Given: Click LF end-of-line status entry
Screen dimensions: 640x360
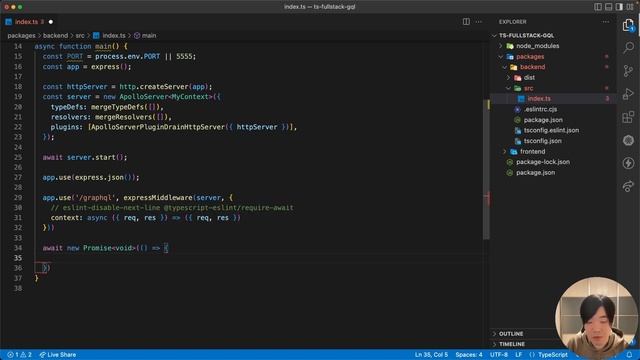Looking at the screenshot, I should tap(518, 355).
